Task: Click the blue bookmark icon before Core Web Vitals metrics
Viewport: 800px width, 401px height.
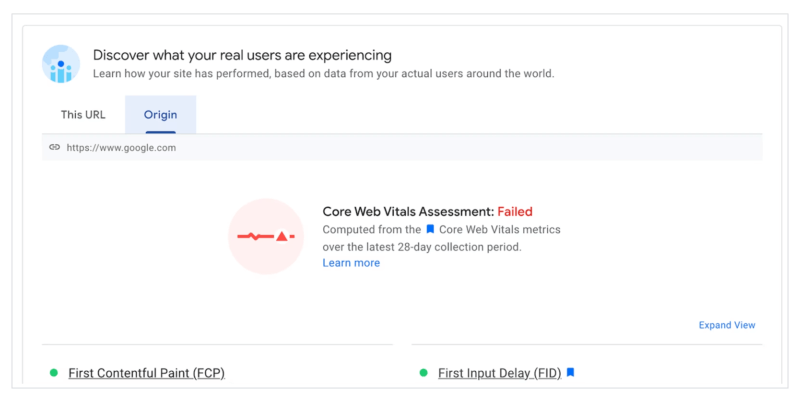Action: pyautogui.click(x=430, y=229)
